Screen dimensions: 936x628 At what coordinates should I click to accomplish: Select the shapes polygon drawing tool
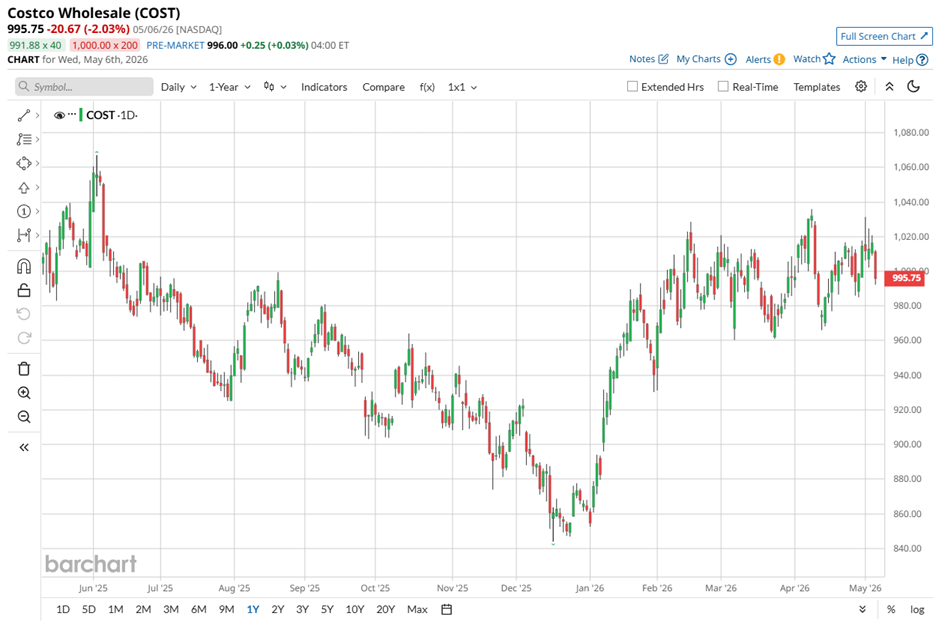point(23,163)
